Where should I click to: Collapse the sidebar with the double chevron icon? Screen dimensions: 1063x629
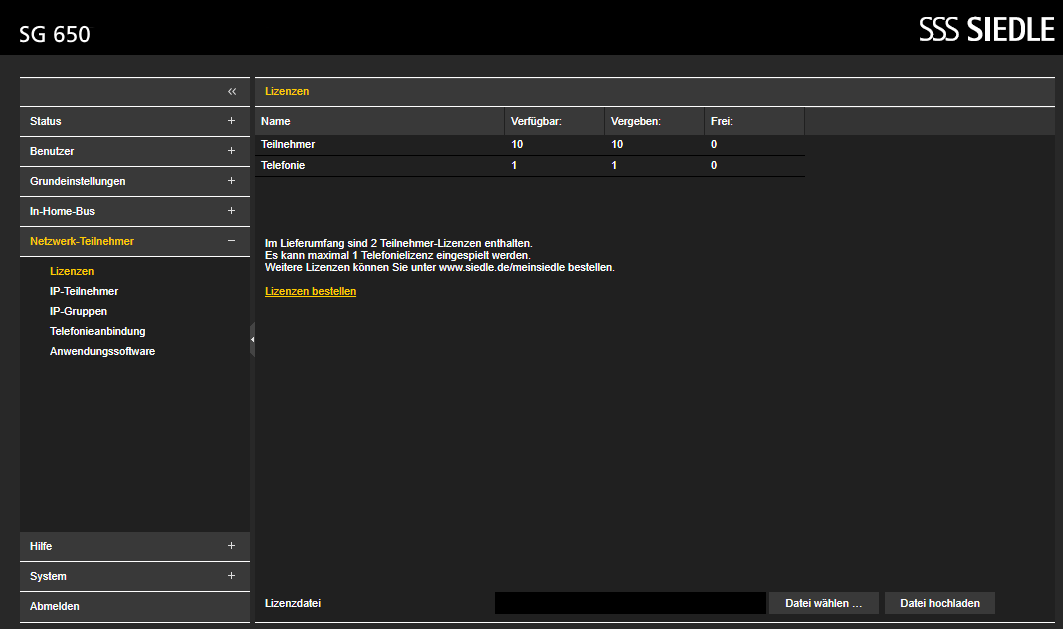(232, 92)
